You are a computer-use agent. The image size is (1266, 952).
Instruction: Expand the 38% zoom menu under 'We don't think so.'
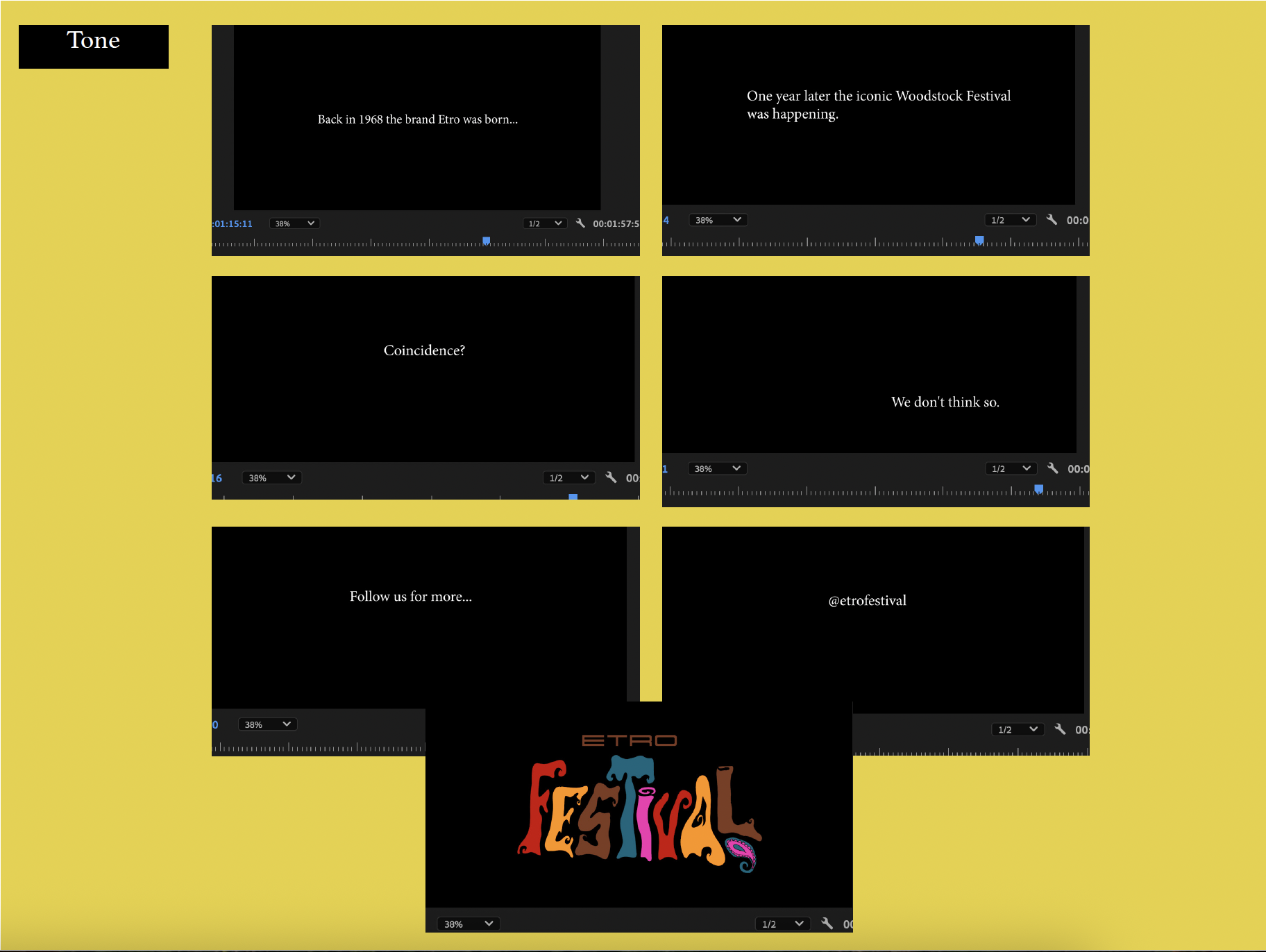(717, 468)
